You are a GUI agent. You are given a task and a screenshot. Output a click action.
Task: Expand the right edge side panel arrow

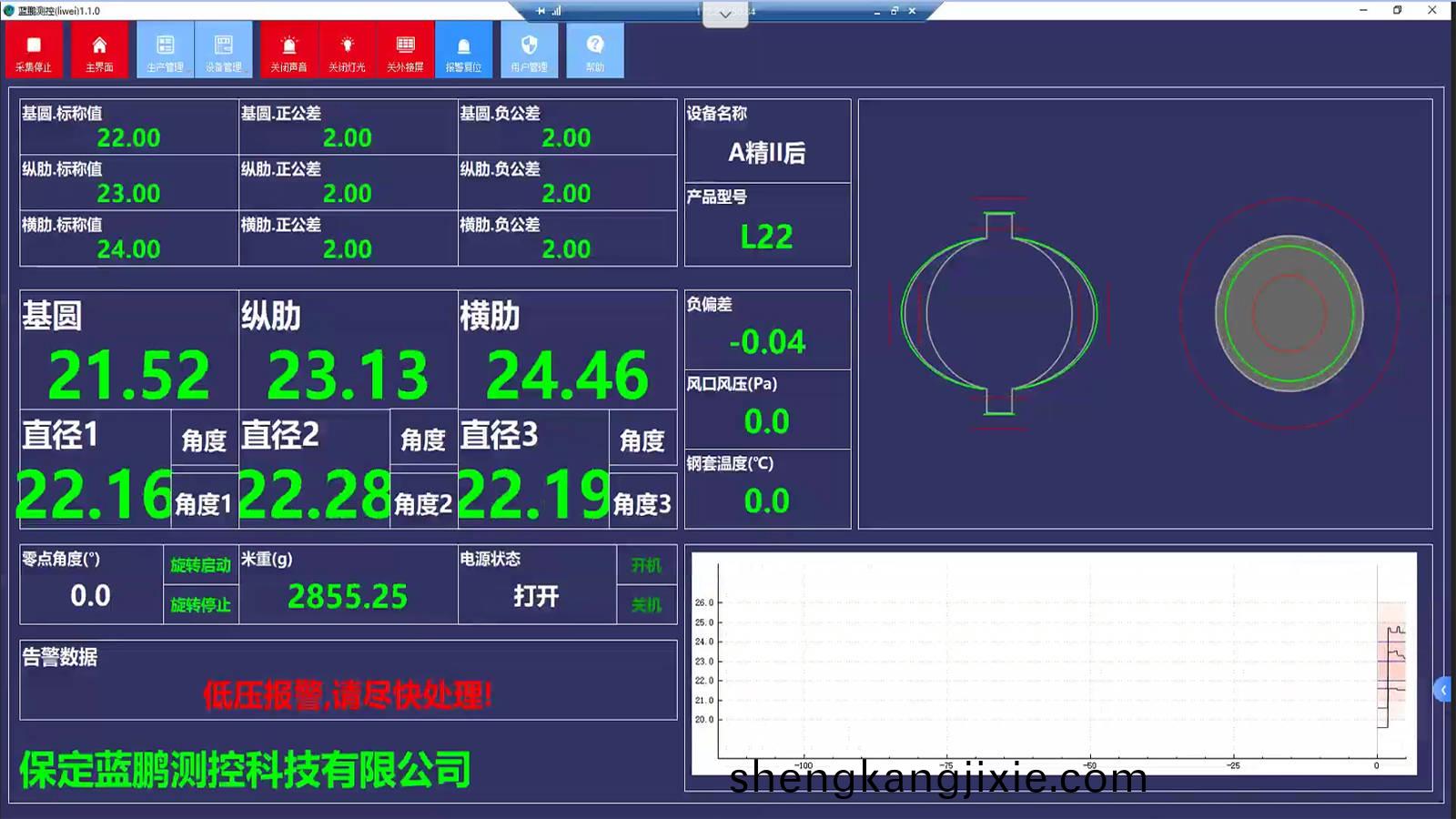pos(1443,690)
